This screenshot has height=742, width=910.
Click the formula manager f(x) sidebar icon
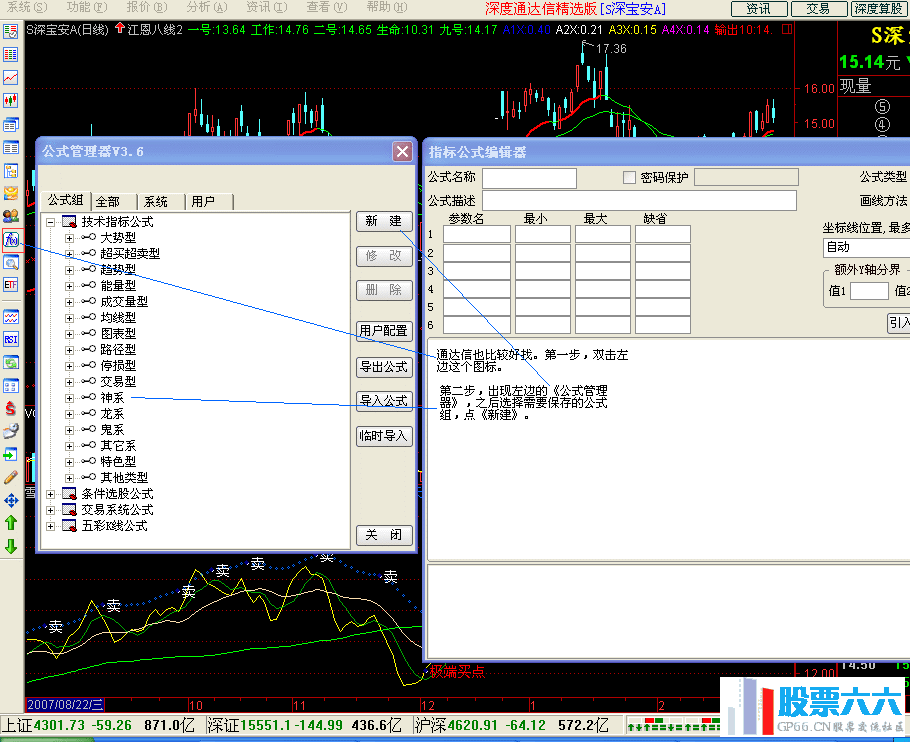click(11, 240)
